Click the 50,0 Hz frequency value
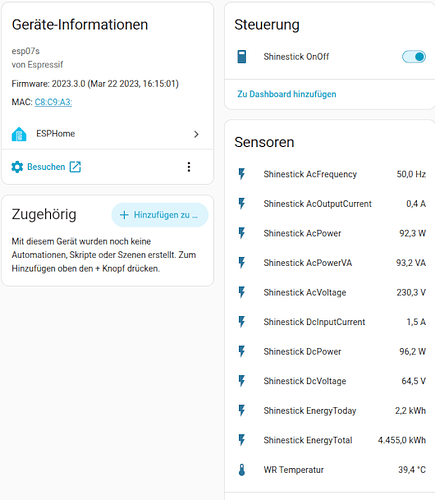Screen dimensions: 435x500 coord(411,174)
